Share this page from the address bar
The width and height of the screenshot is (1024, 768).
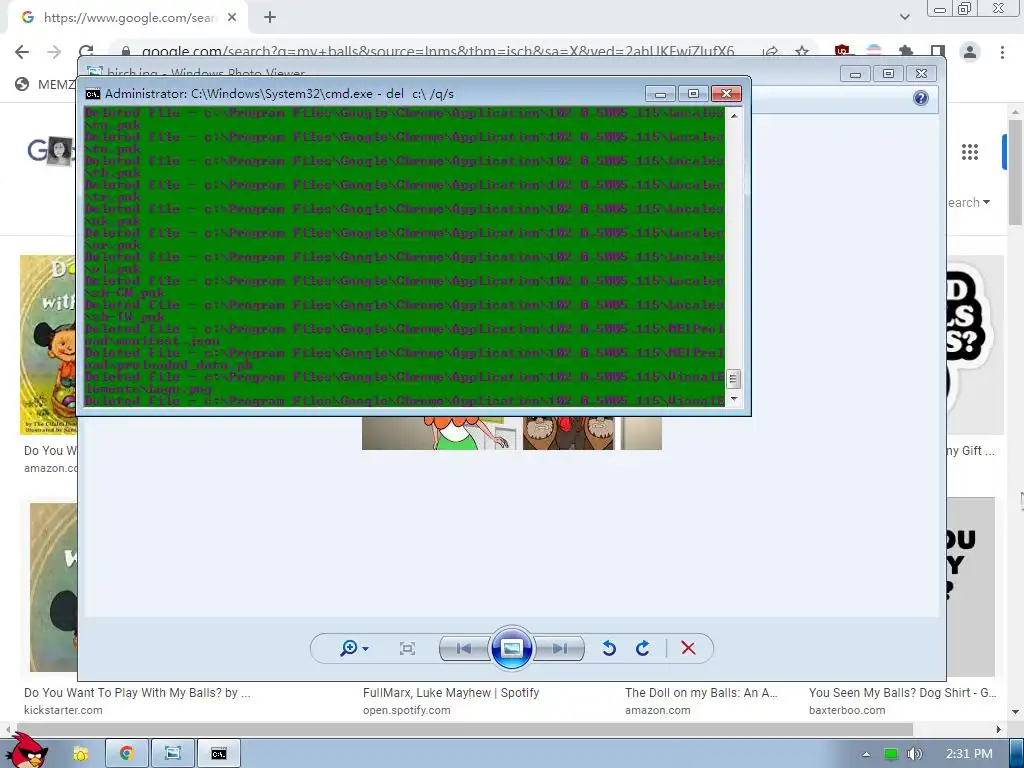[771, 52]
